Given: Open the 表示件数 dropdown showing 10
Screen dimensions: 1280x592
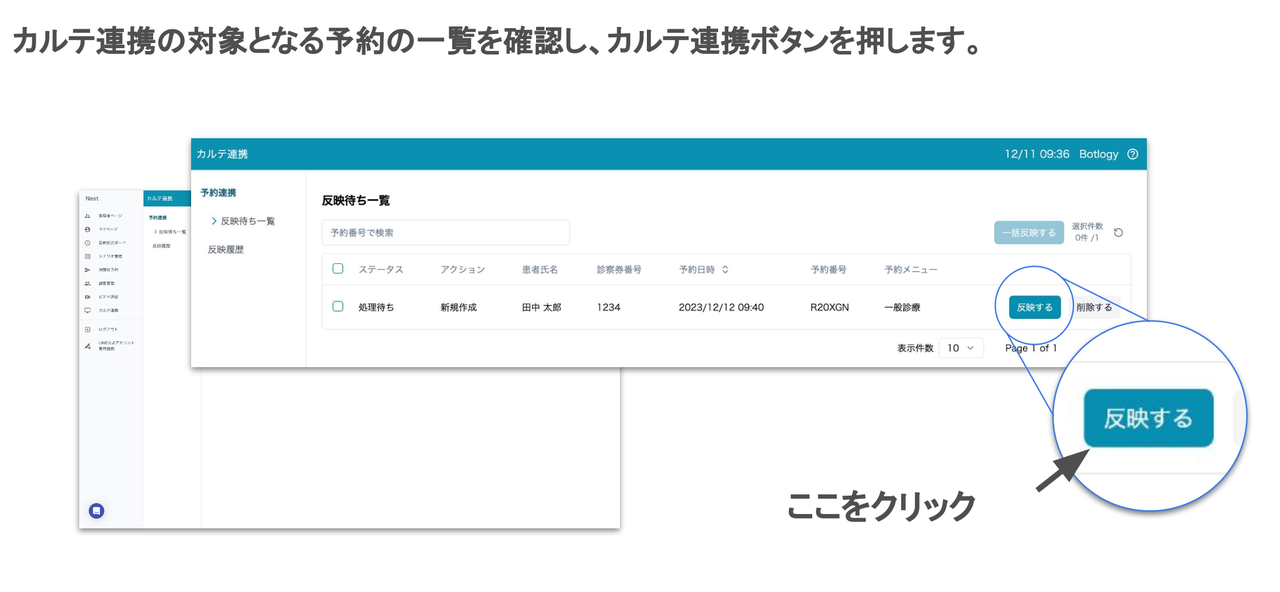Looking at the screenshot, I should [961, 348].
